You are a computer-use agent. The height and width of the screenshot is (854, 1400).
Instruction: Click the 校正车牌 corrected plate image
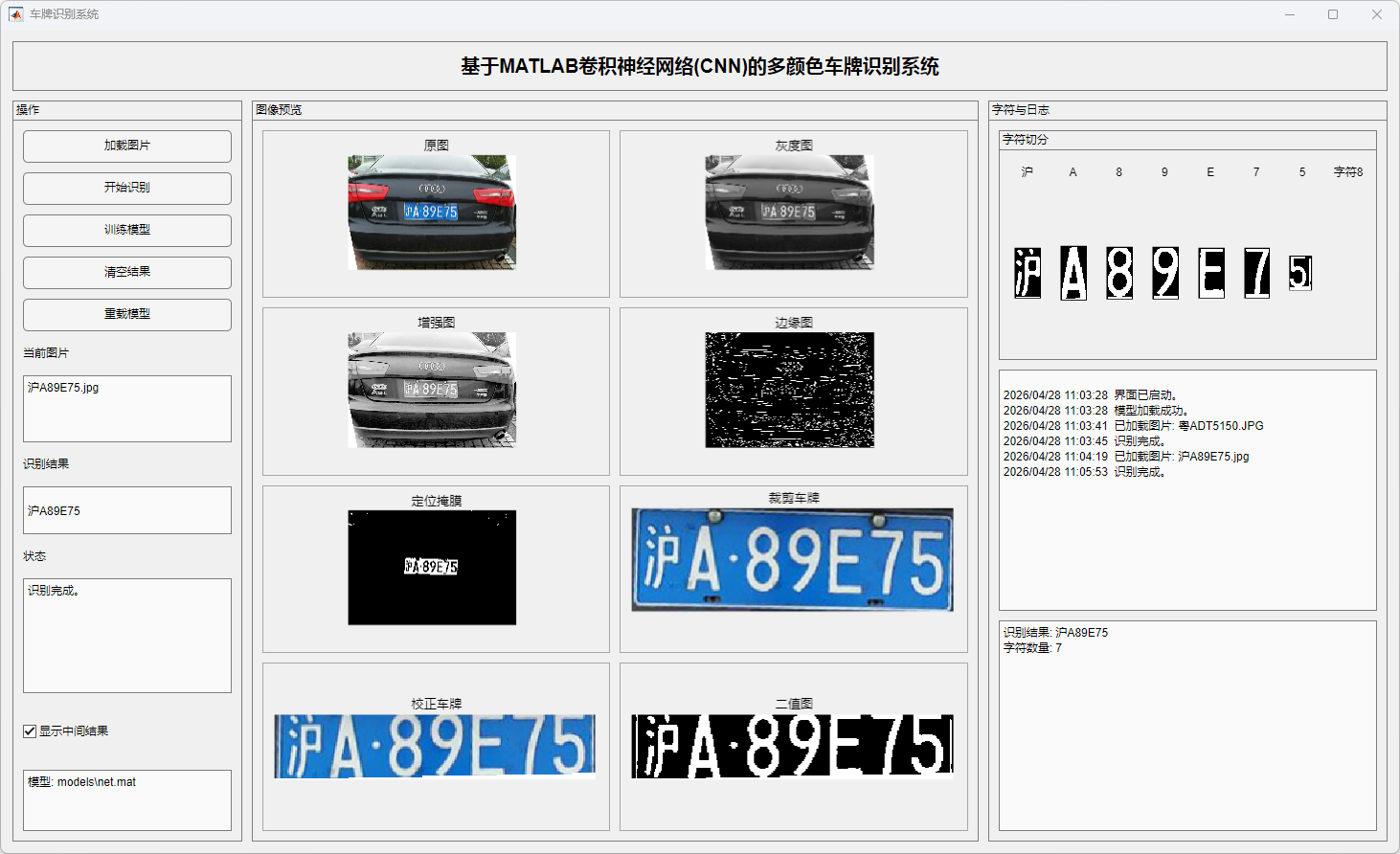(435, 746)
